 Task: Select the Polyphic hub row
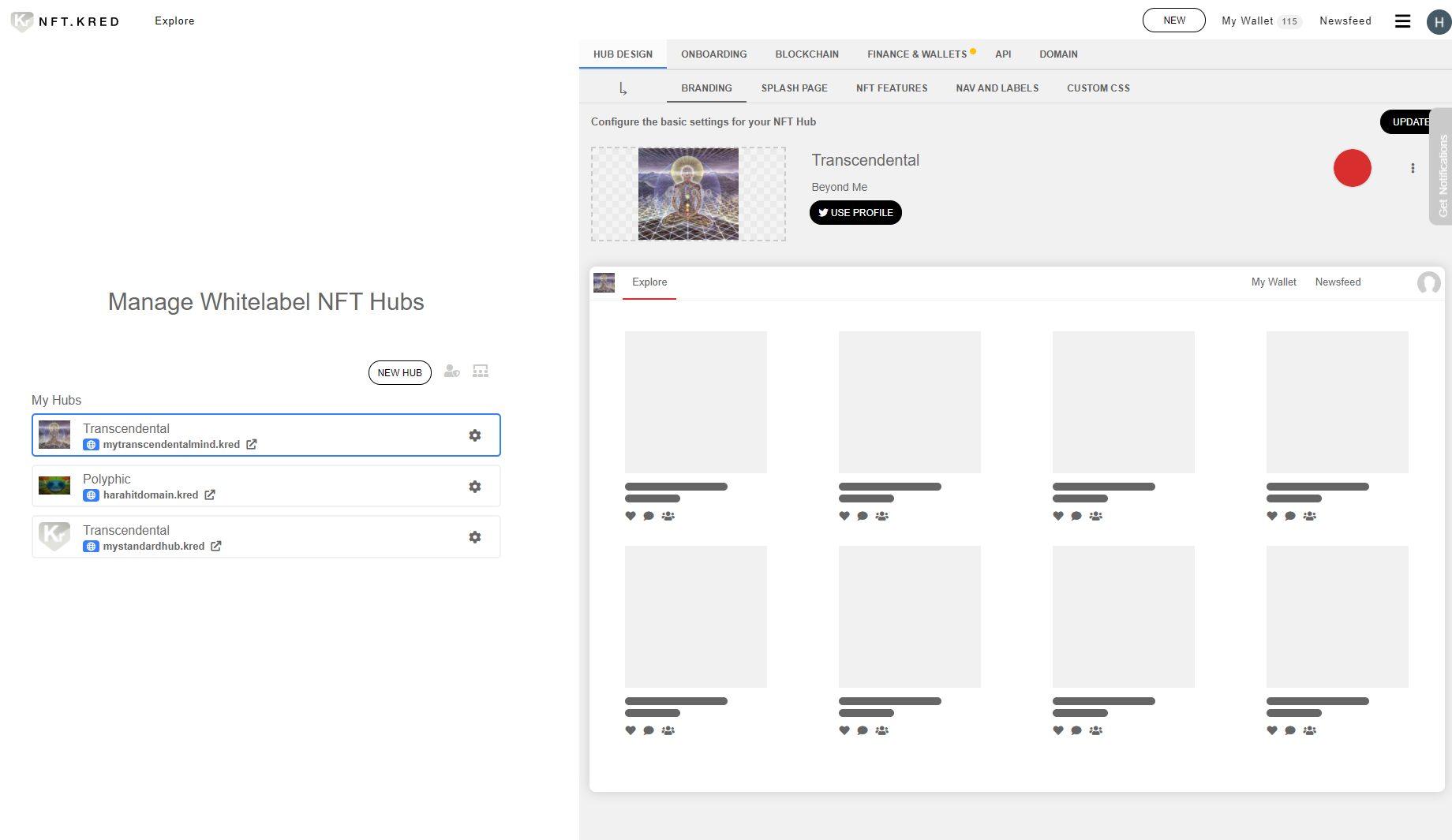coord(266,486)
